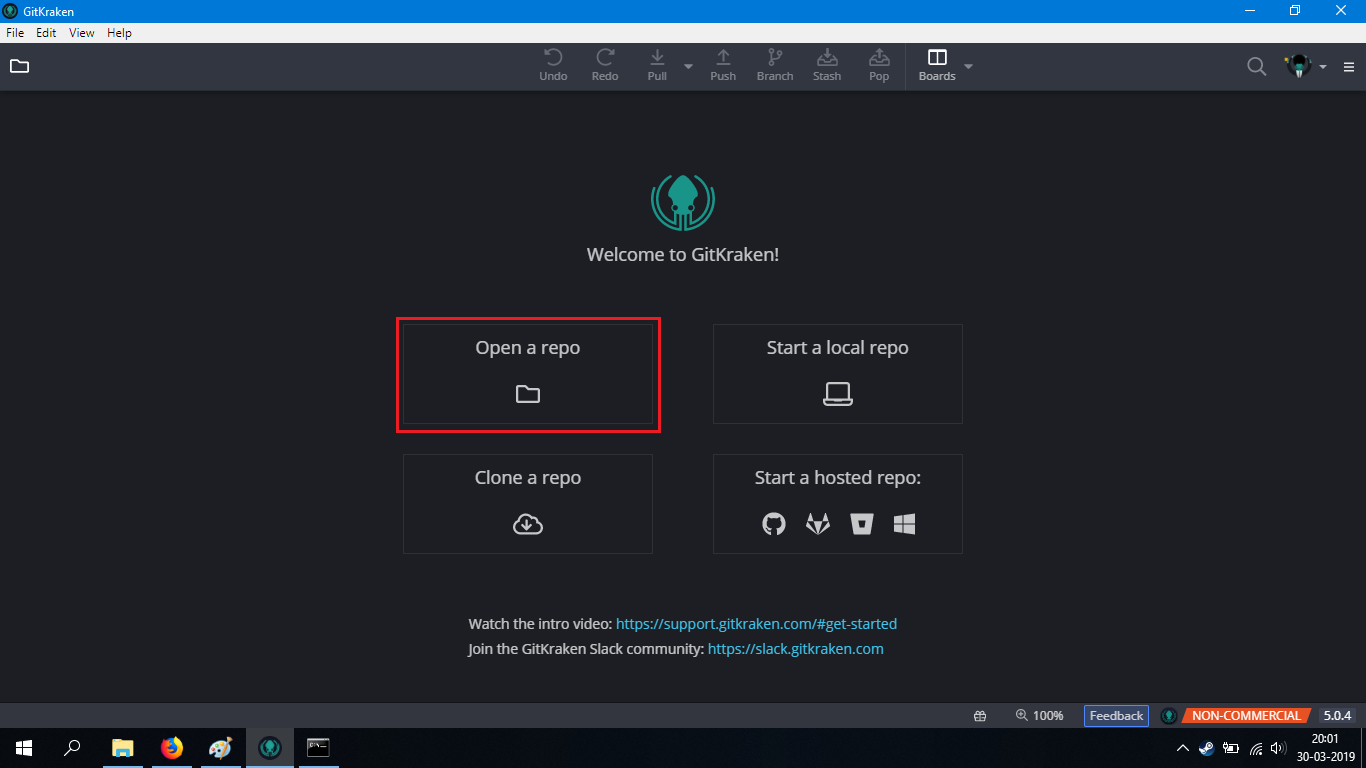Click the 100% zoom level indicator

tap(1039, 716)
